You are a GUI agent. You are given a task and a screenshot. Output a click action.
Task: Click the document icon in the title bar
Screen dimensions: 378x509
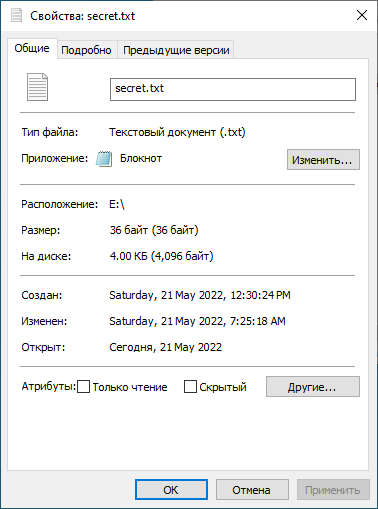click(x=16, y=16)
